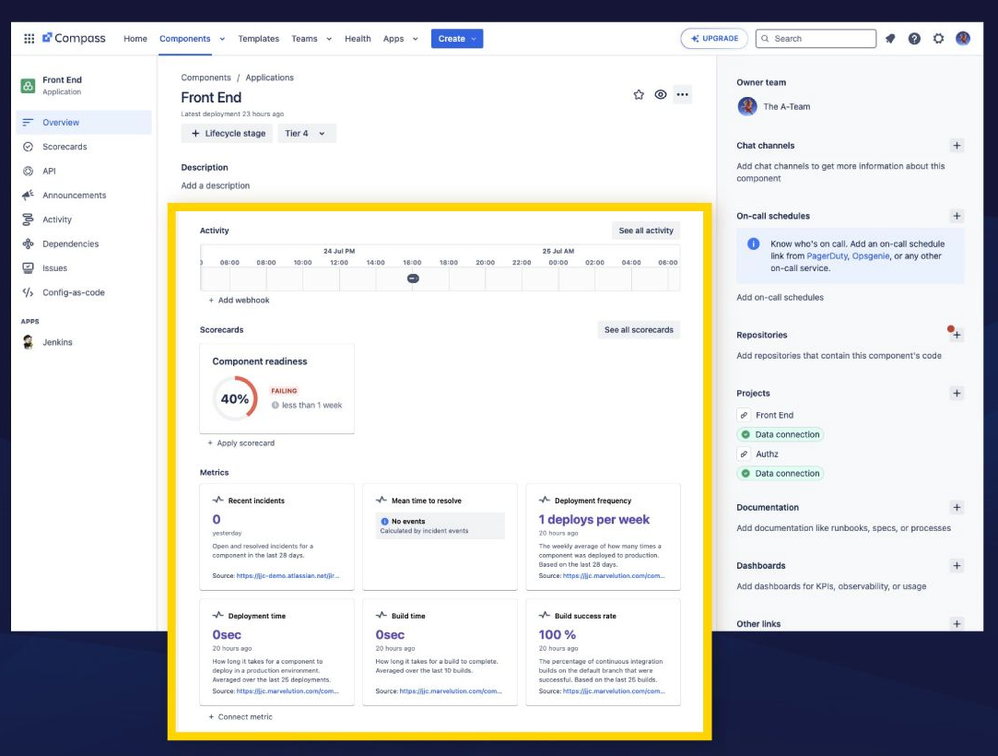This screenshot has height=756, width=998.
Task: Click the info icon in on-call notice
Action: pos(753,244)
